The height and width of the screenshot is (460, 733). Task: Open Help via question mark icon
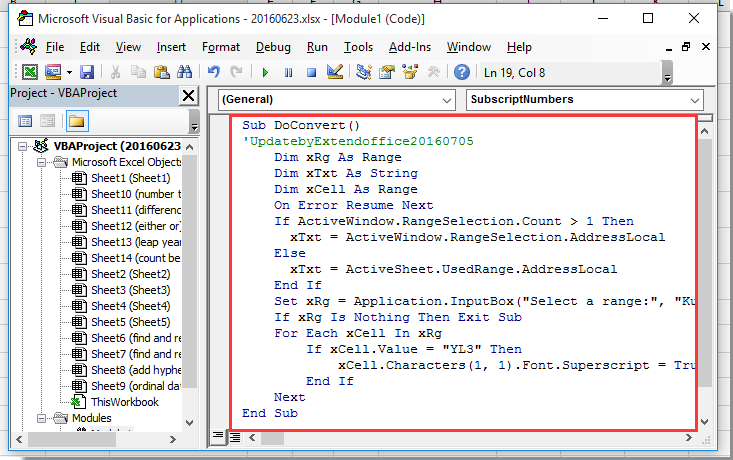pyautogui.click(x=461, y=72)
